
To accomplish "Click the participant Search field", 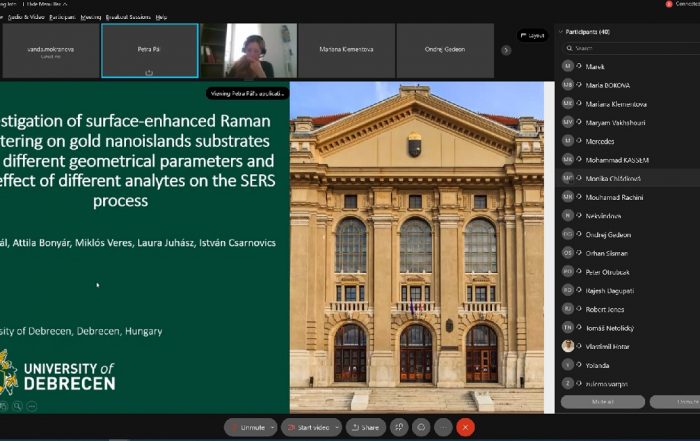I will coord(630,48).
